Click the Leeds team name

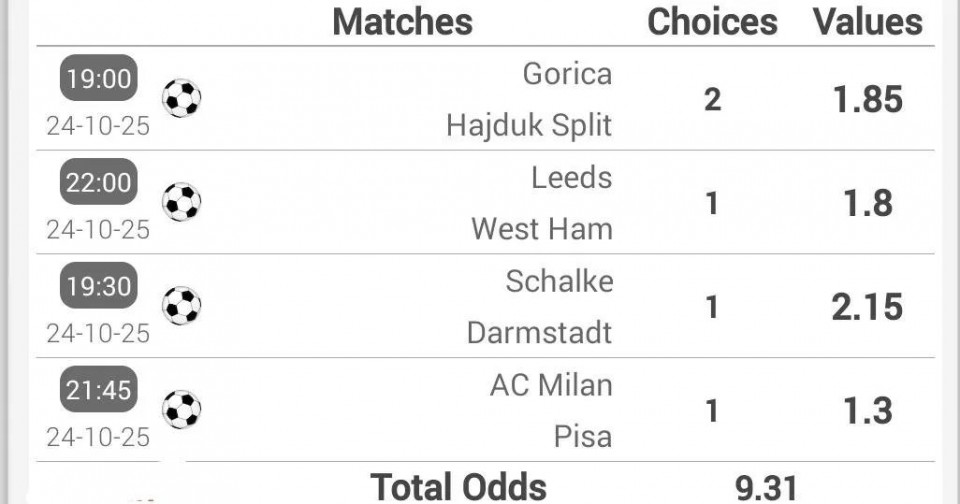[x=571, y=178]
